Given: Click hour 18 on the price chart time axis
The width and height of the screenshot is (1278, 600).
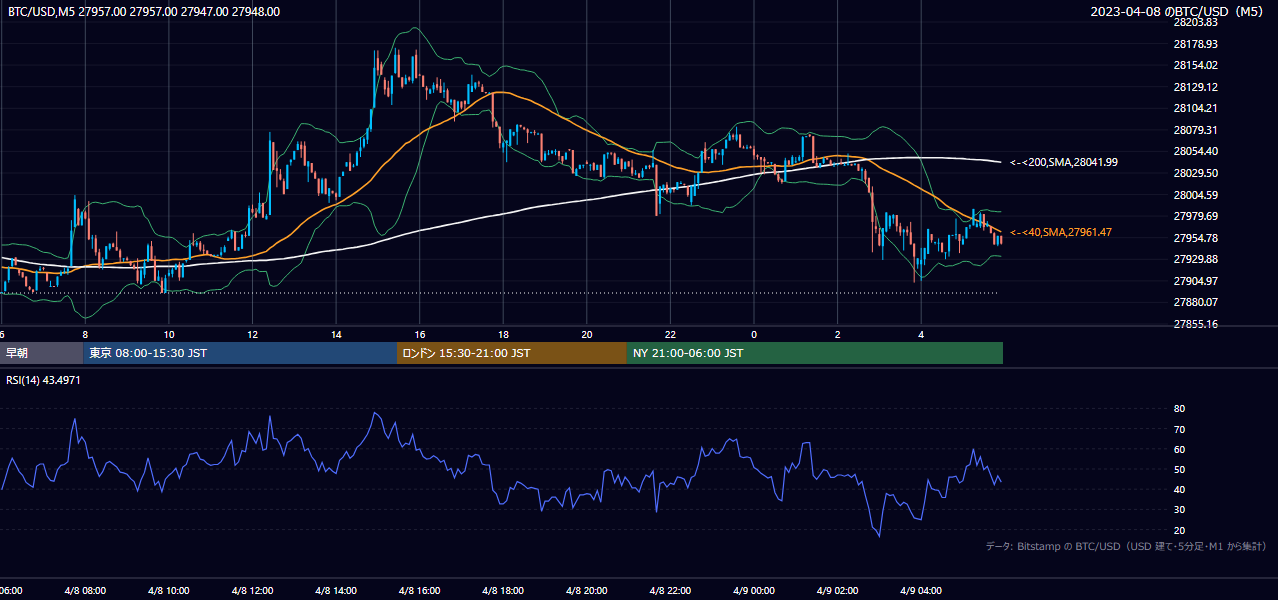Looking at the screenshot, I should [x=503, y=335].
